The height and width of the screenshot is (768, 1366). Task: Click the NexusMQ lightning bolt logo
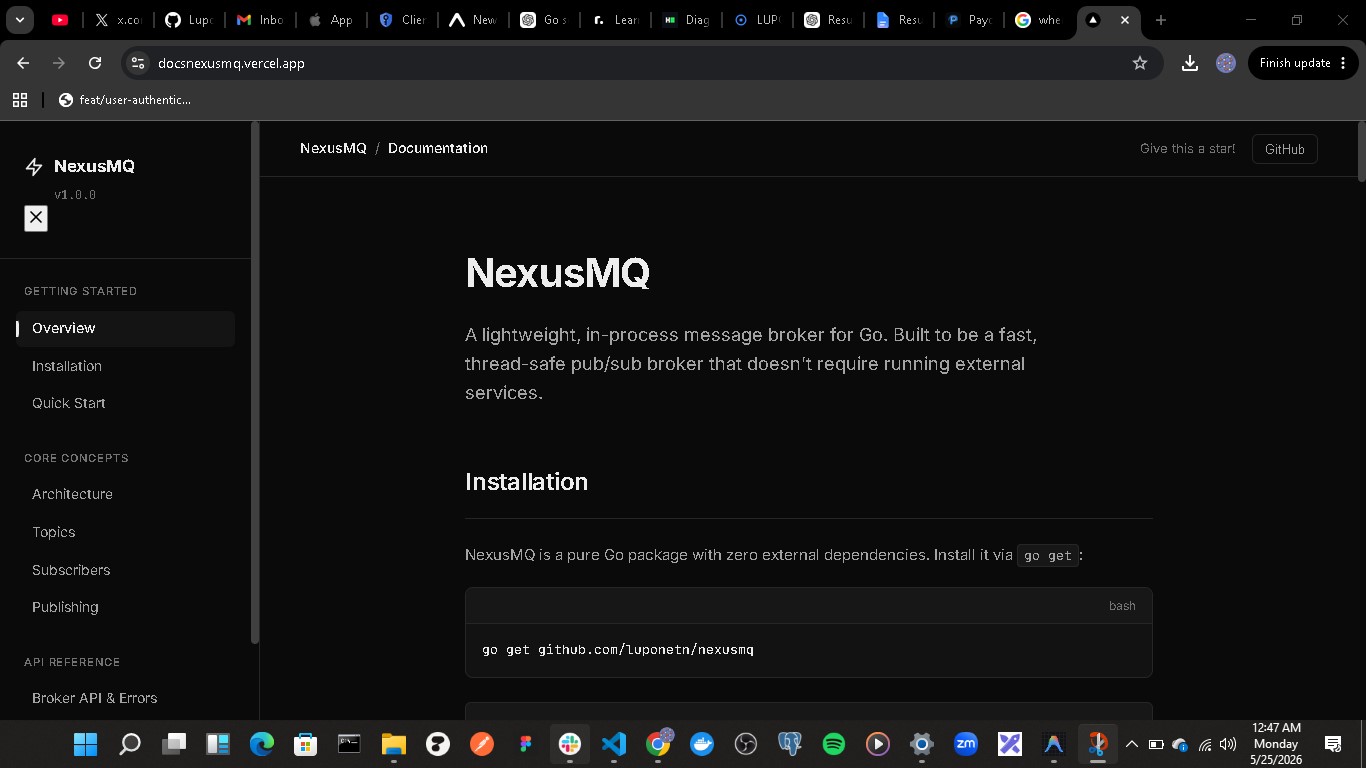[x=34, y=167]
